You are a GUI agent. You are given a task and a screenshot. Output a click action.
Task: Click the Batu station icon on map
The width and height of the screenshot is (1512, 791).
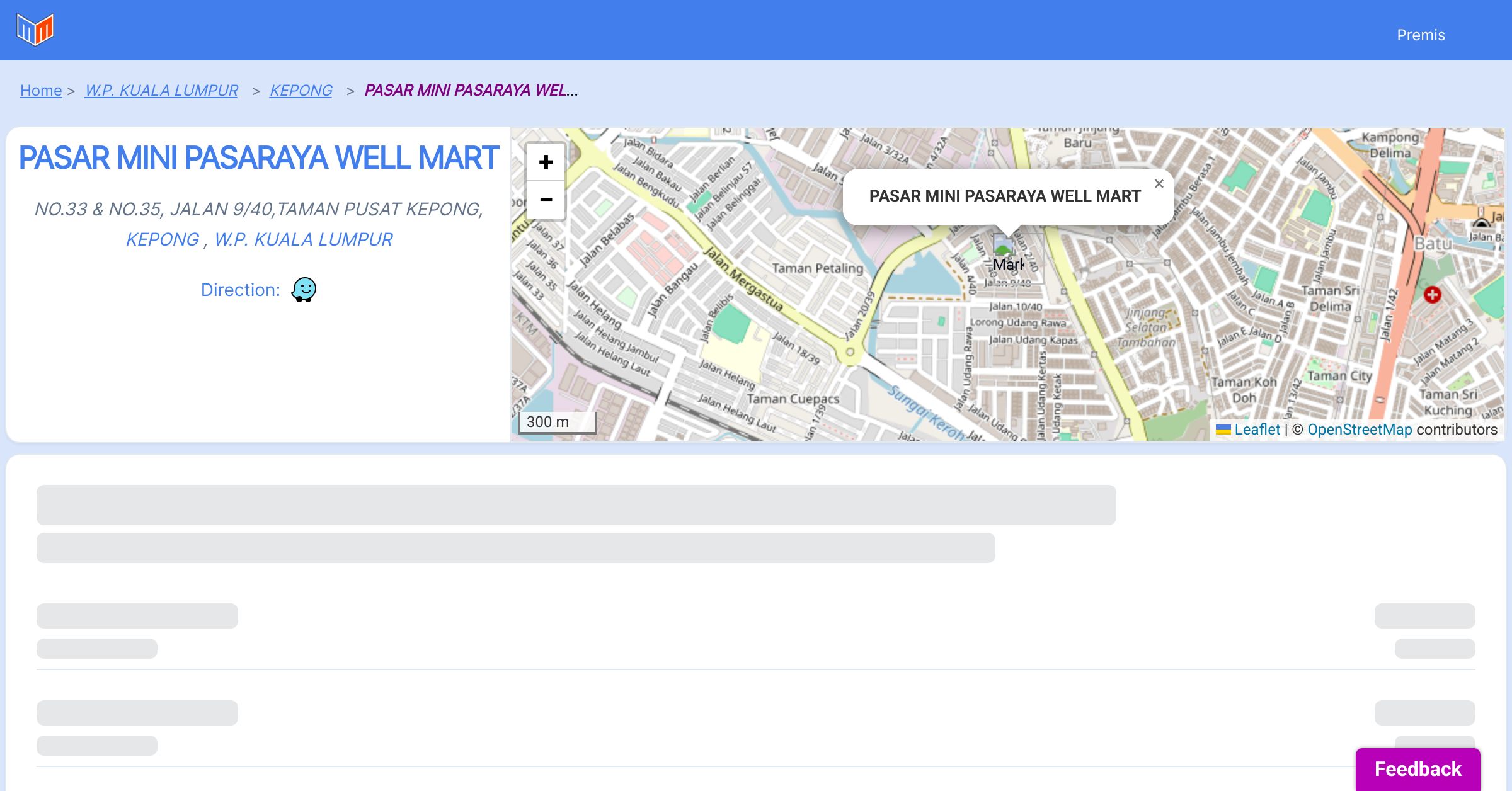point(1482,222)
